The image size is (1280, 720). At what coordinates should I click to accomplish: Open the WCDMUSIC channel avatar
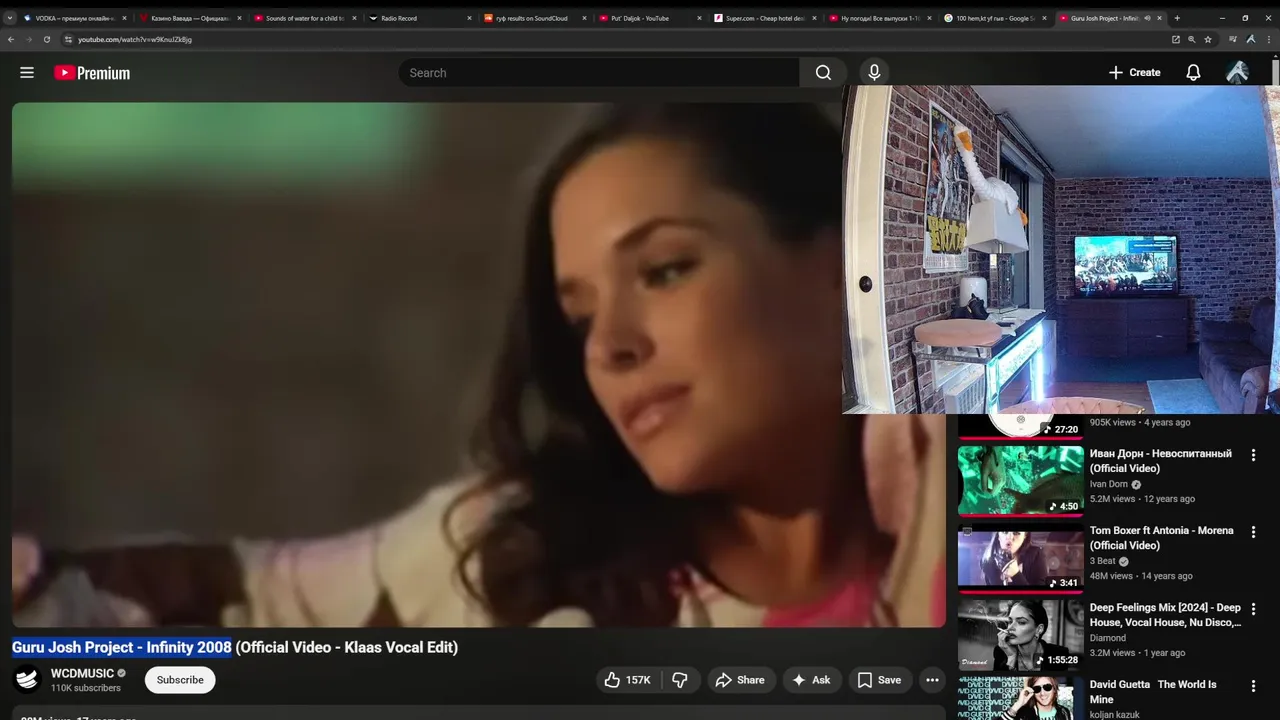point(28,680)
